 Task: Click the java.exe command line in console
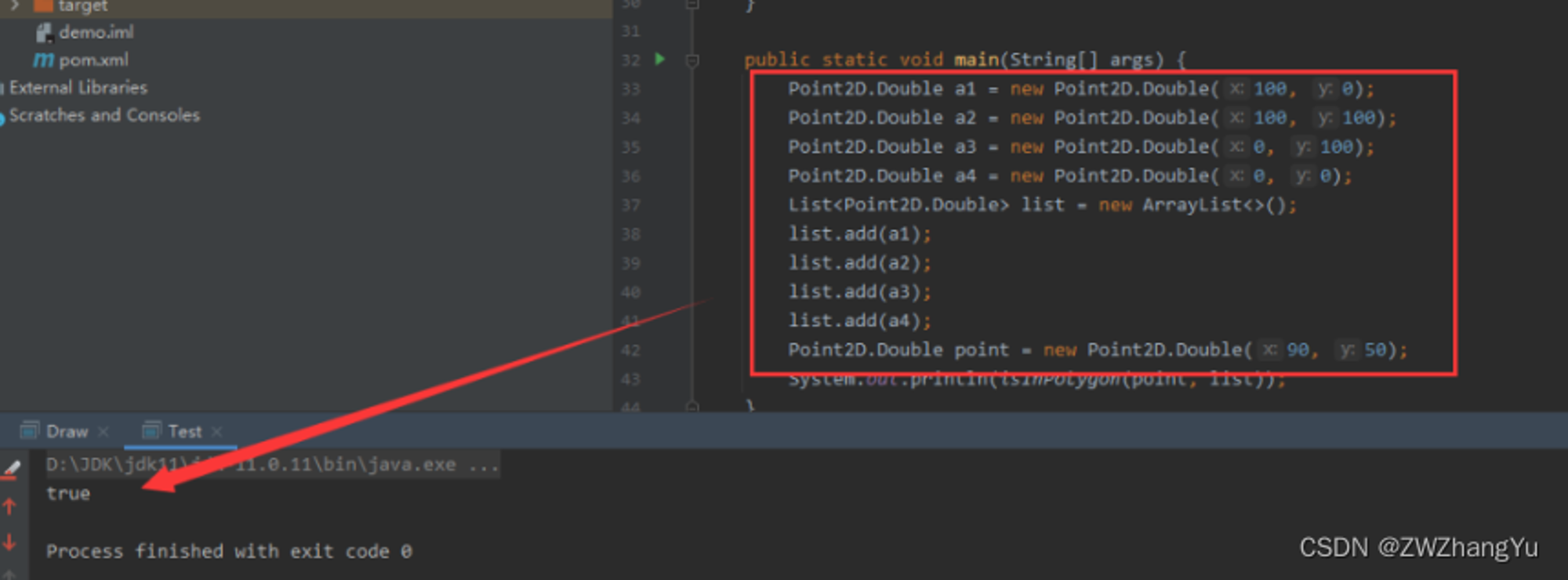pyautogui.click(x=272, y=464)
